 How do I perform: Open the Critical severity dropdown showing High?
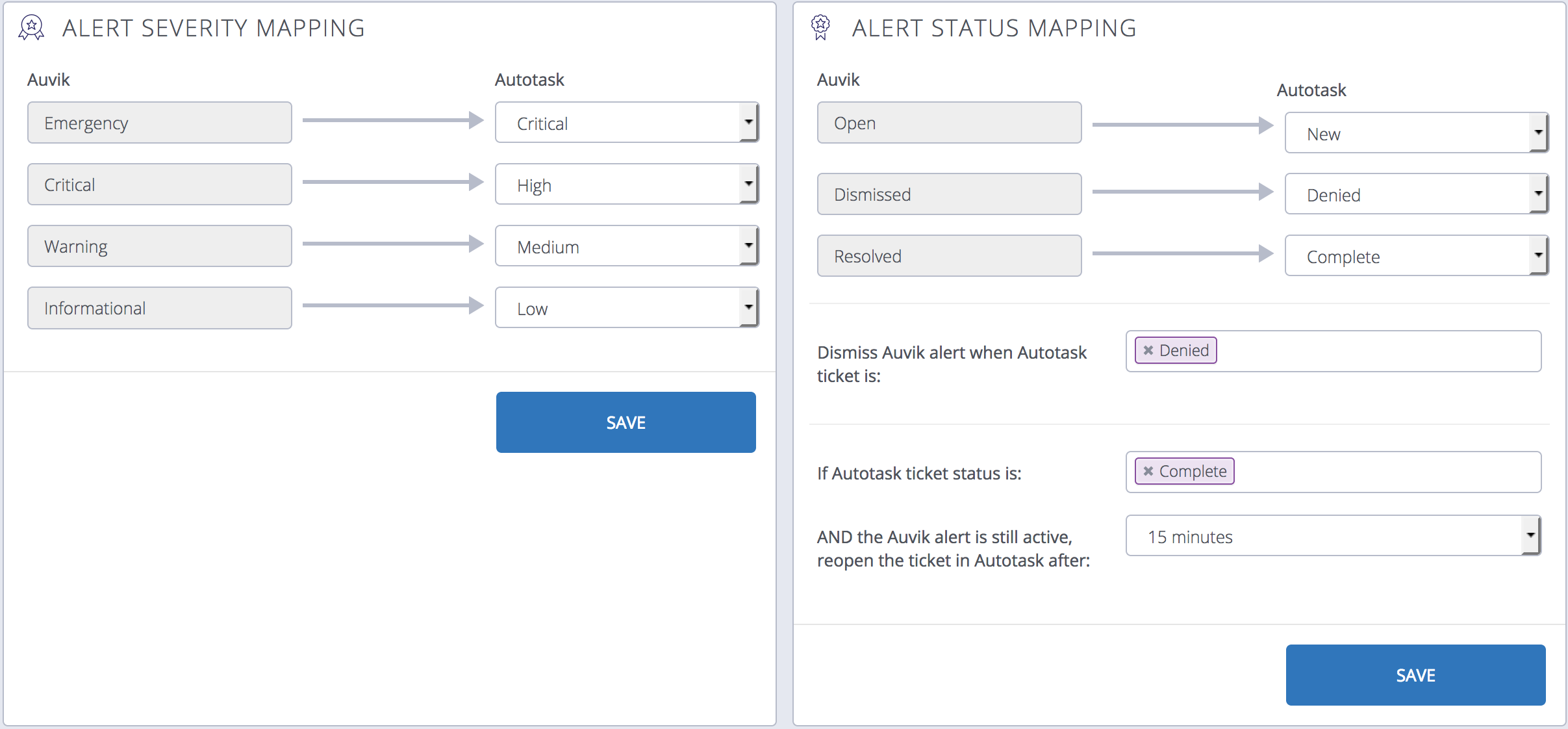pyautogui.click(x=627, y=184)
